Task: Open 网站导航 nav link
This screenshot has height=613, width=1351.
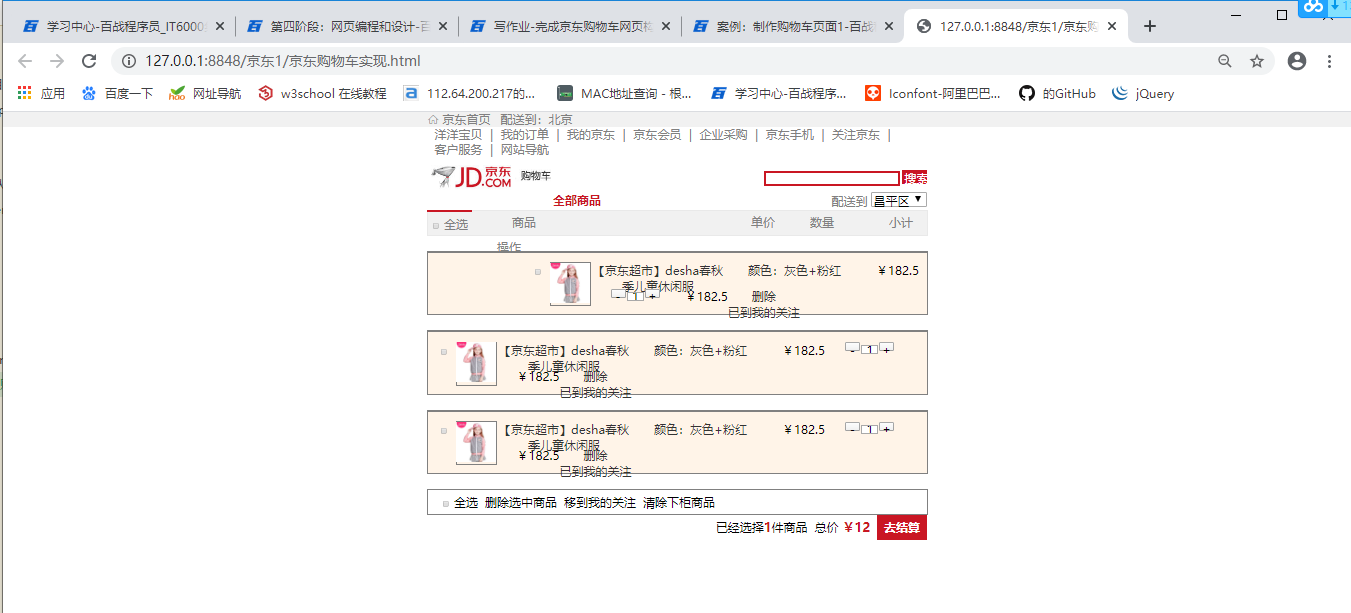Action: click(x=525, y=149)
